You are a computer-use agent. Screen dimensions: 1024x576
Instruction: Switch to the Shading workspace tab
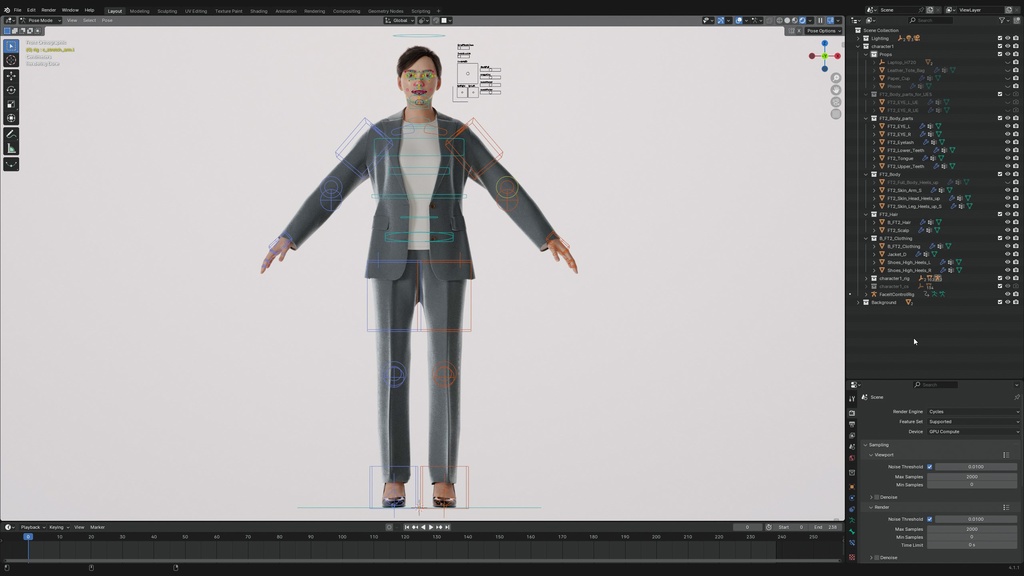(x=259, y=10)
